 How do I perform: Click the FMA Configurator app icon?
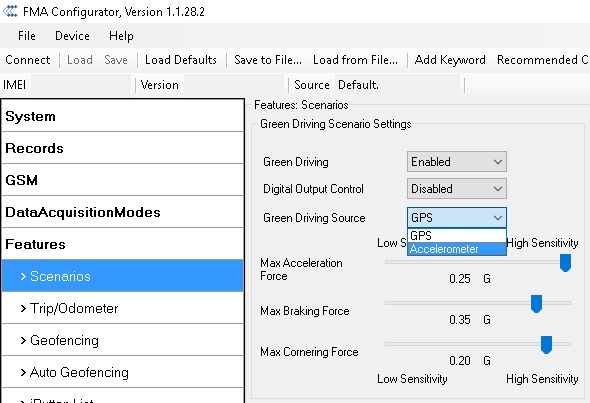tap(10, 11)
